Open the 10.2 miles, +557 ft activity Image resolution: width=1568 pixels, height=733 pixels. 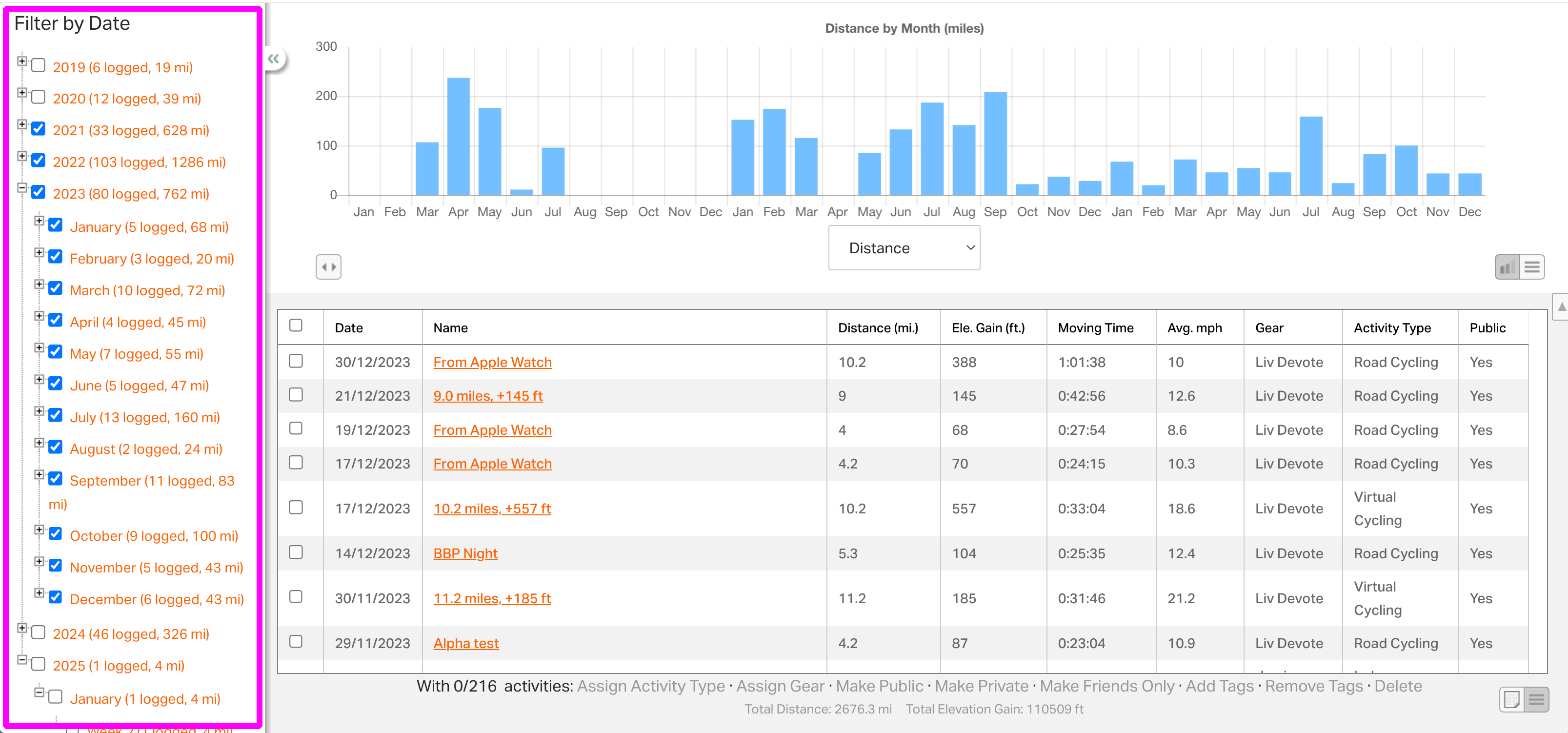pyautogui.click(x=492, y=509)
